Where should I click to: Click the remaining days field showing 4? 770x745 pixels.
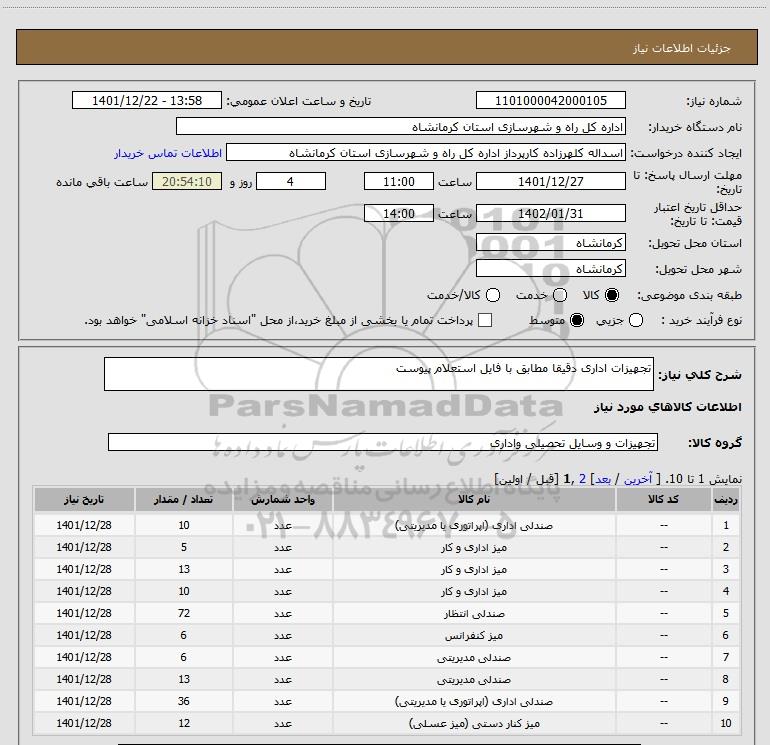pyautogui.click(x=291, y=181)
